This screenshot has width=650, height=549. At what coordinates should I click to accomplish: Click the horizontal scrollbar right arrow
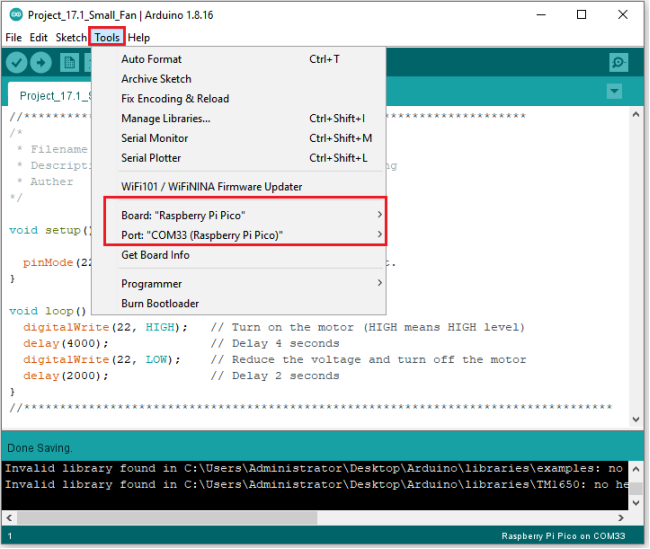coord(621,517)
